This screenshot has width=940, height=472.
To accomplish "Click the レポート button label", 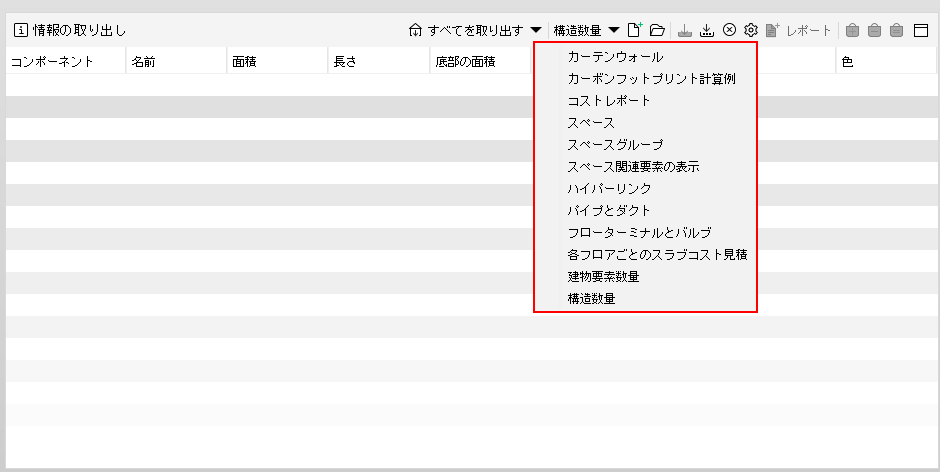I will pos(809,31).
